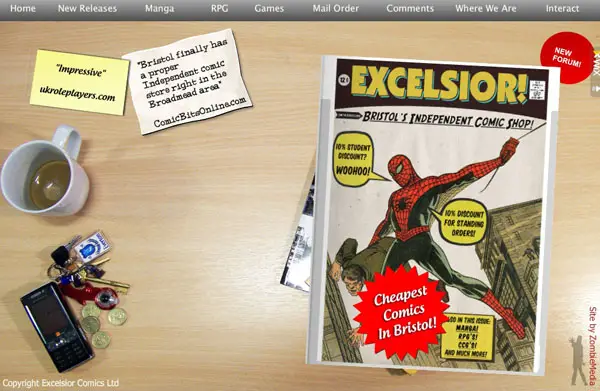The height and width of the screenshot is (391, 600).
Task: Click the ZombieMedia zombie silhouette logo
Action: point(578,360)
